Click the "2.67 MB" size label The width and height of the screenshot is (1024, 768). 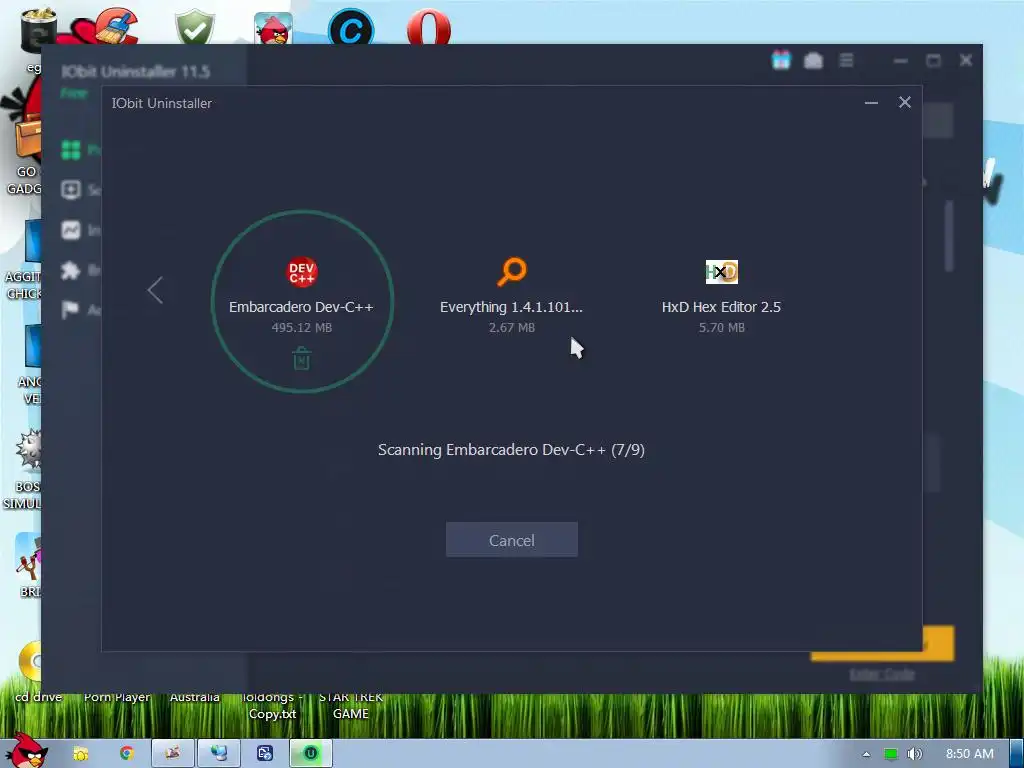click(512, 328)
